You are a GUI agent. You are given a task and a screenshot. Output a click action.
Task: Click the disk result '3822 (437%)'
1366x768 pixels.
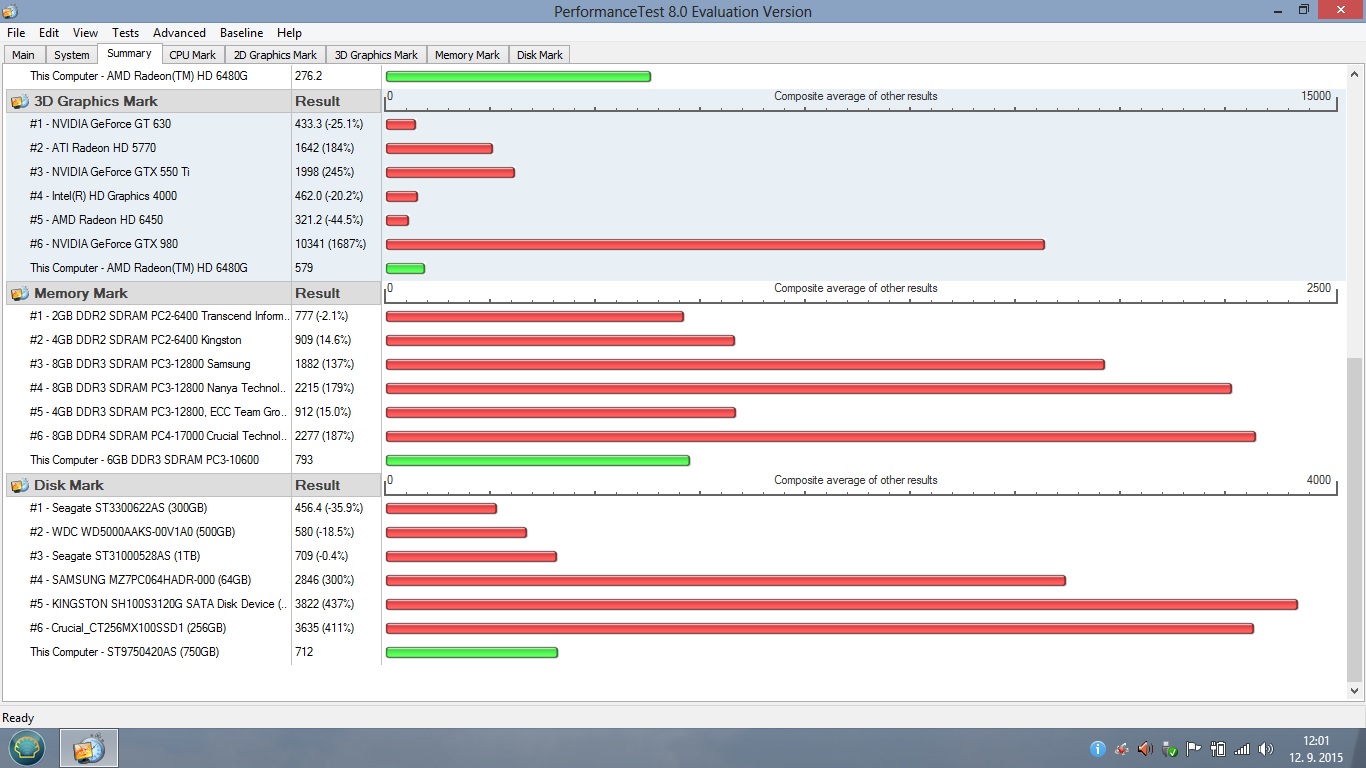pos(324,604)
